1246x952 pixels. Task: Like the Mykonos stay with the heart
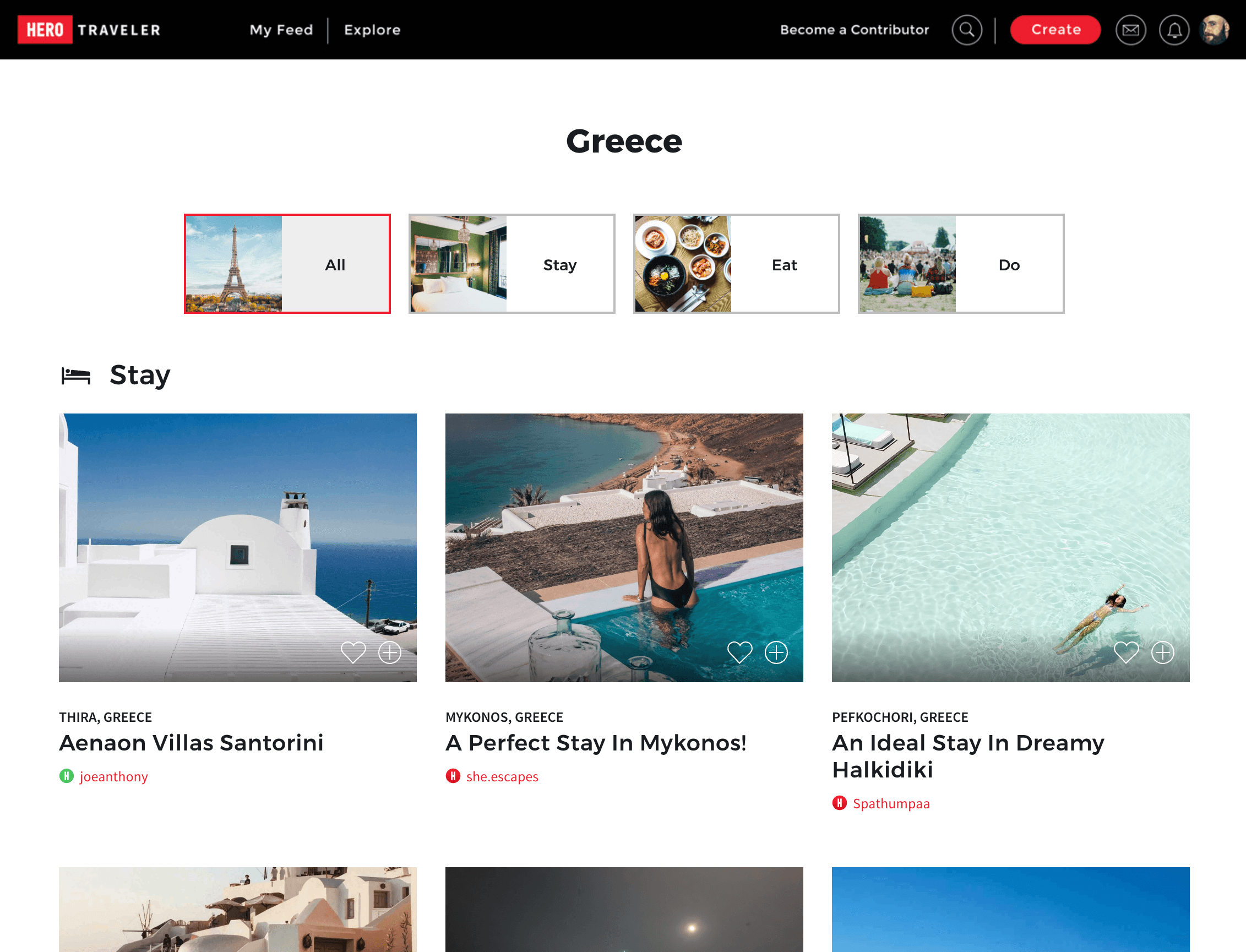coord(739,652)
